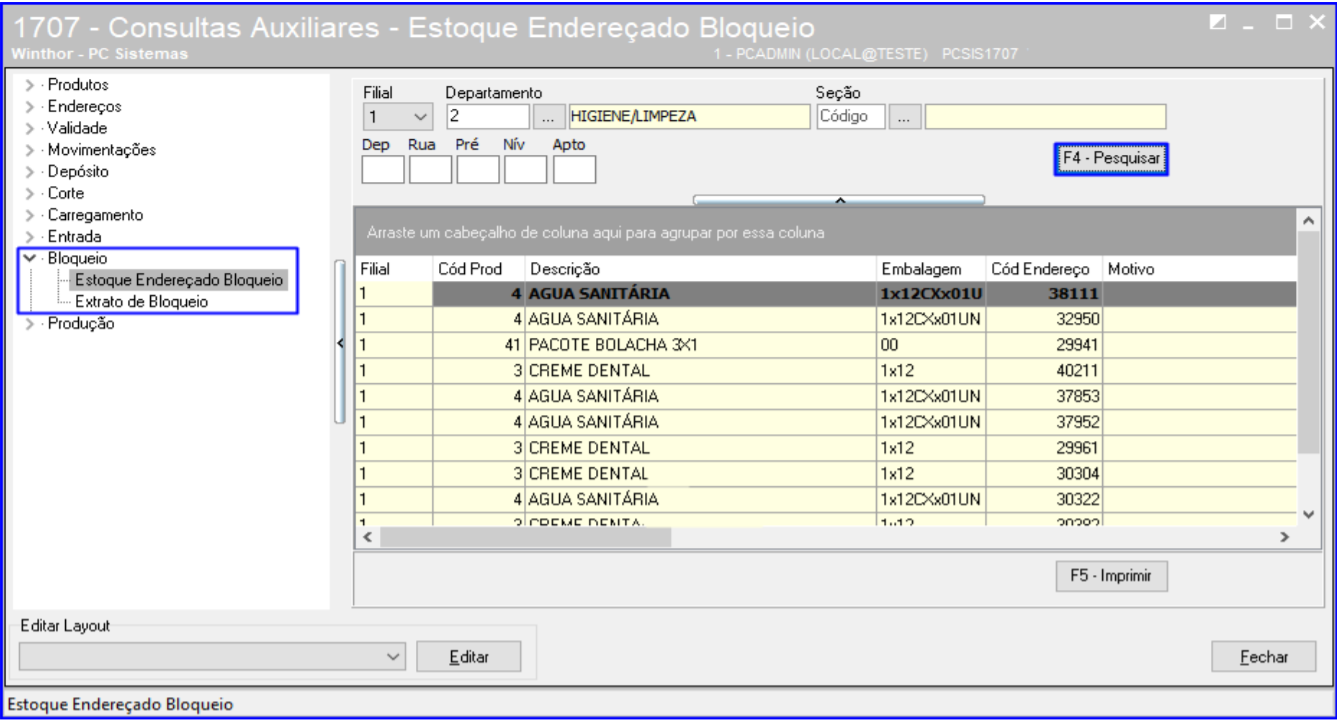Click the Nív address field
1337x723 pixels.
coord(526,170)
